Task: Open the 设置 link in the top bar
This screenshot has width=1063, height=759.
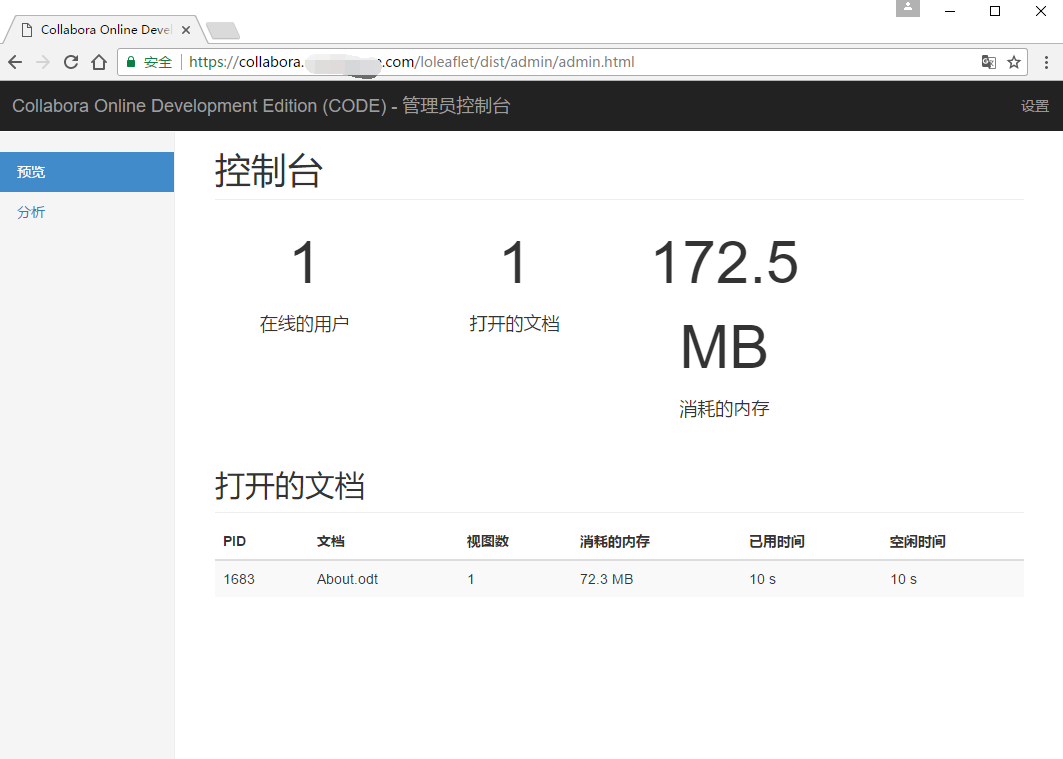Action: point(1035,105)
